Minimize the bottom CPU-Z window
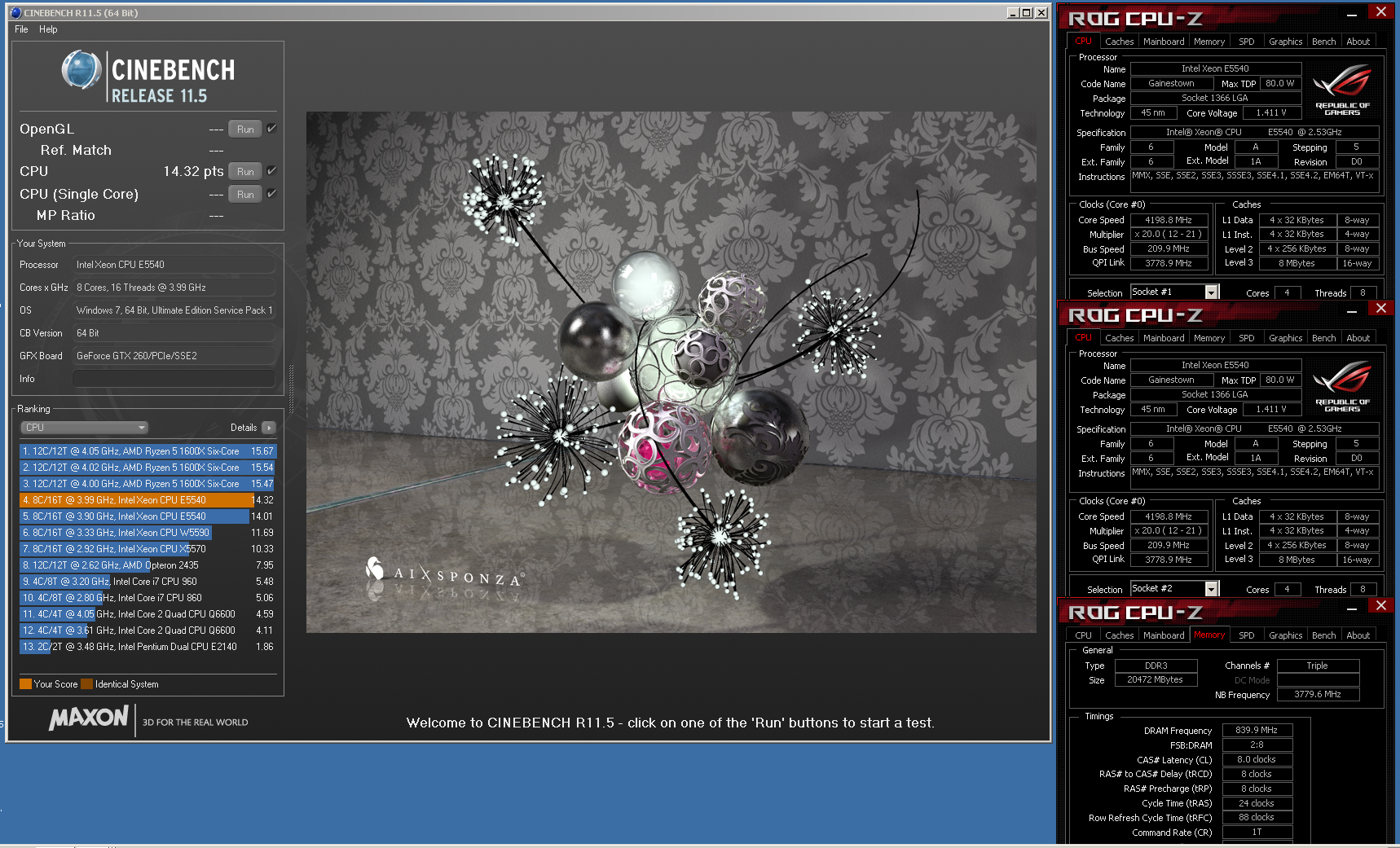Viewport: 1400px width, 848px height. [1352, 607]
